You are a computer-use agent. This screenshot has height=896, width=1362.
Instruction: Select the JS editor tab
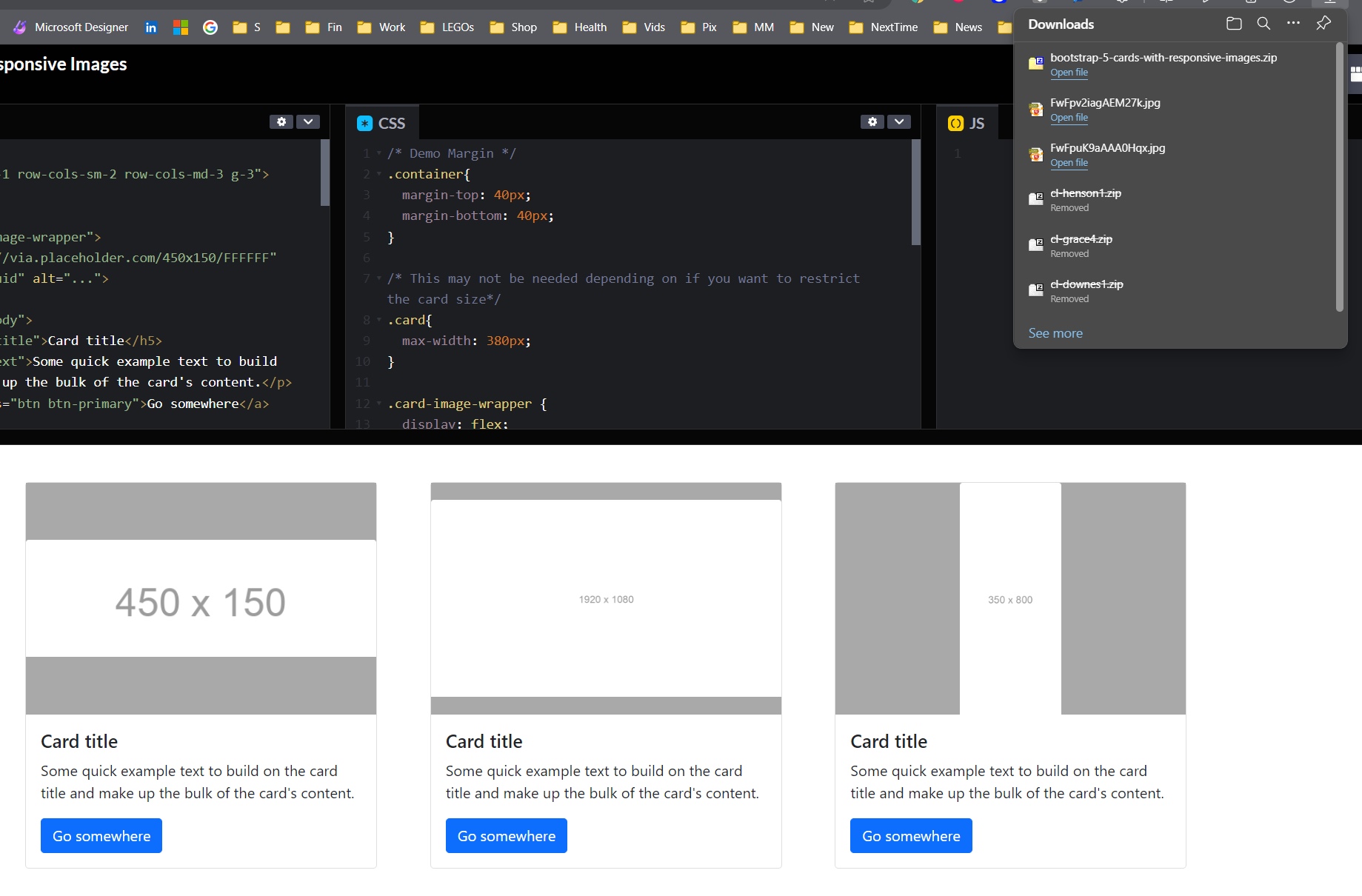[x=967, y=124]
